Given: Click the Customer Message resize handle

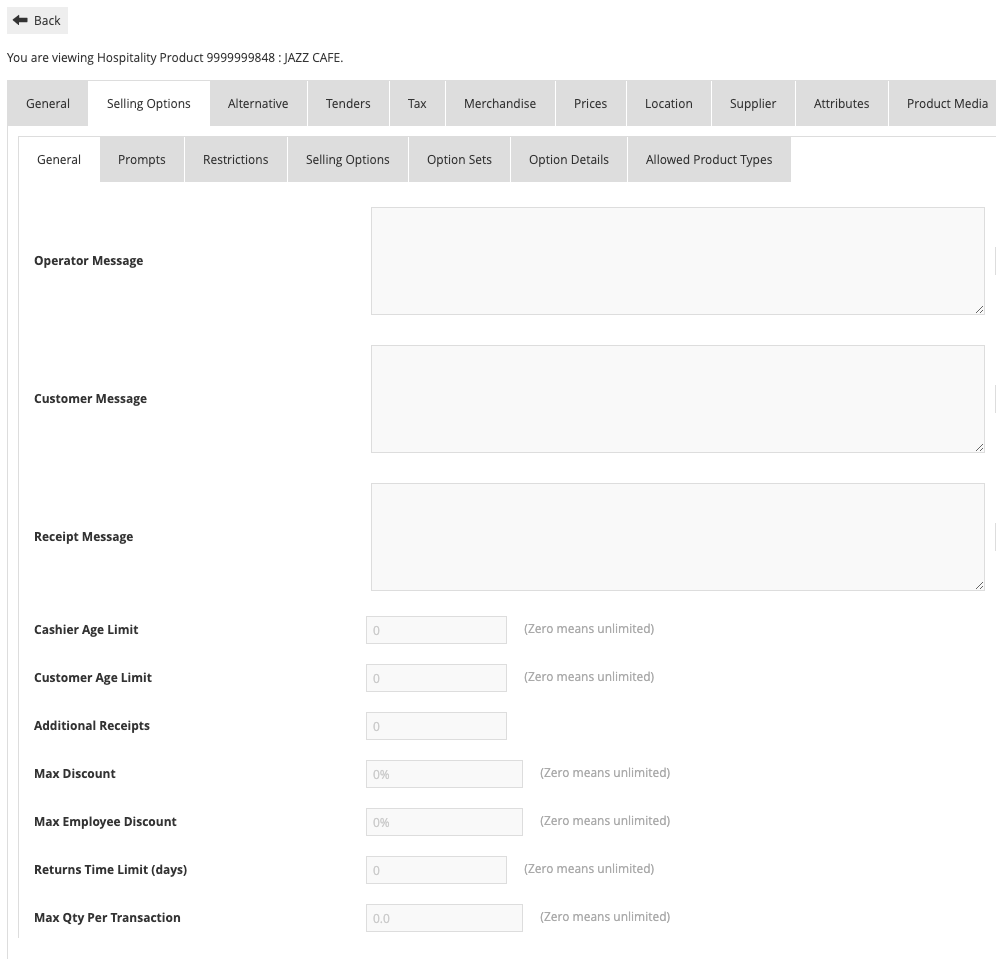Looking at the screenshot, I should point(979,447).
